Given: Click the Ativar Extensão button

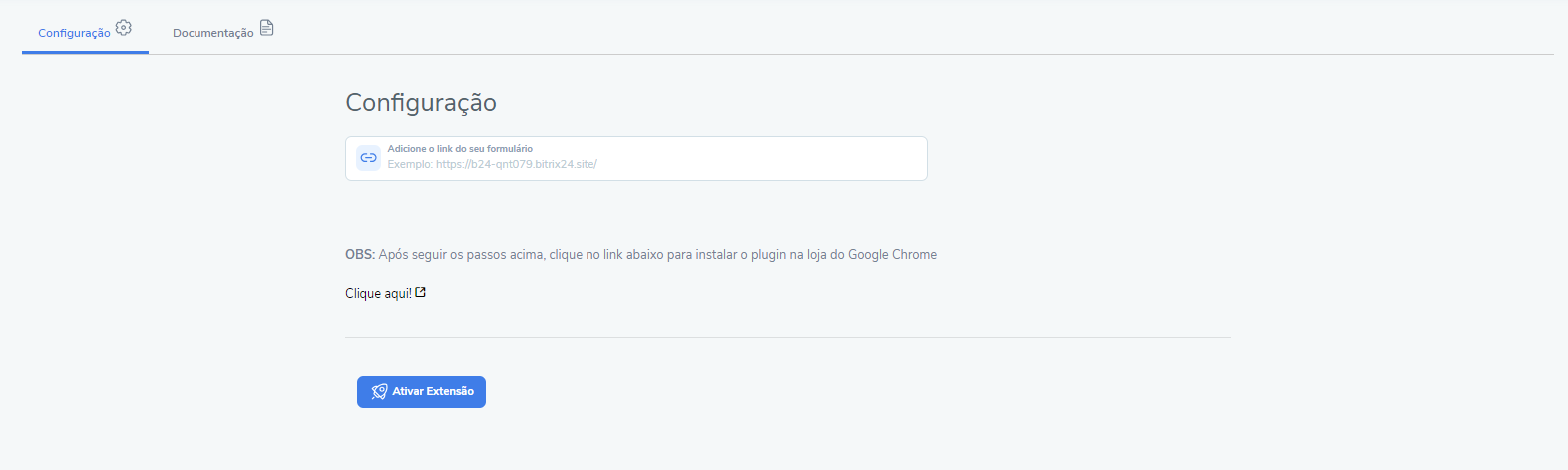Looking at the screenshot, I should click(421, 392).
